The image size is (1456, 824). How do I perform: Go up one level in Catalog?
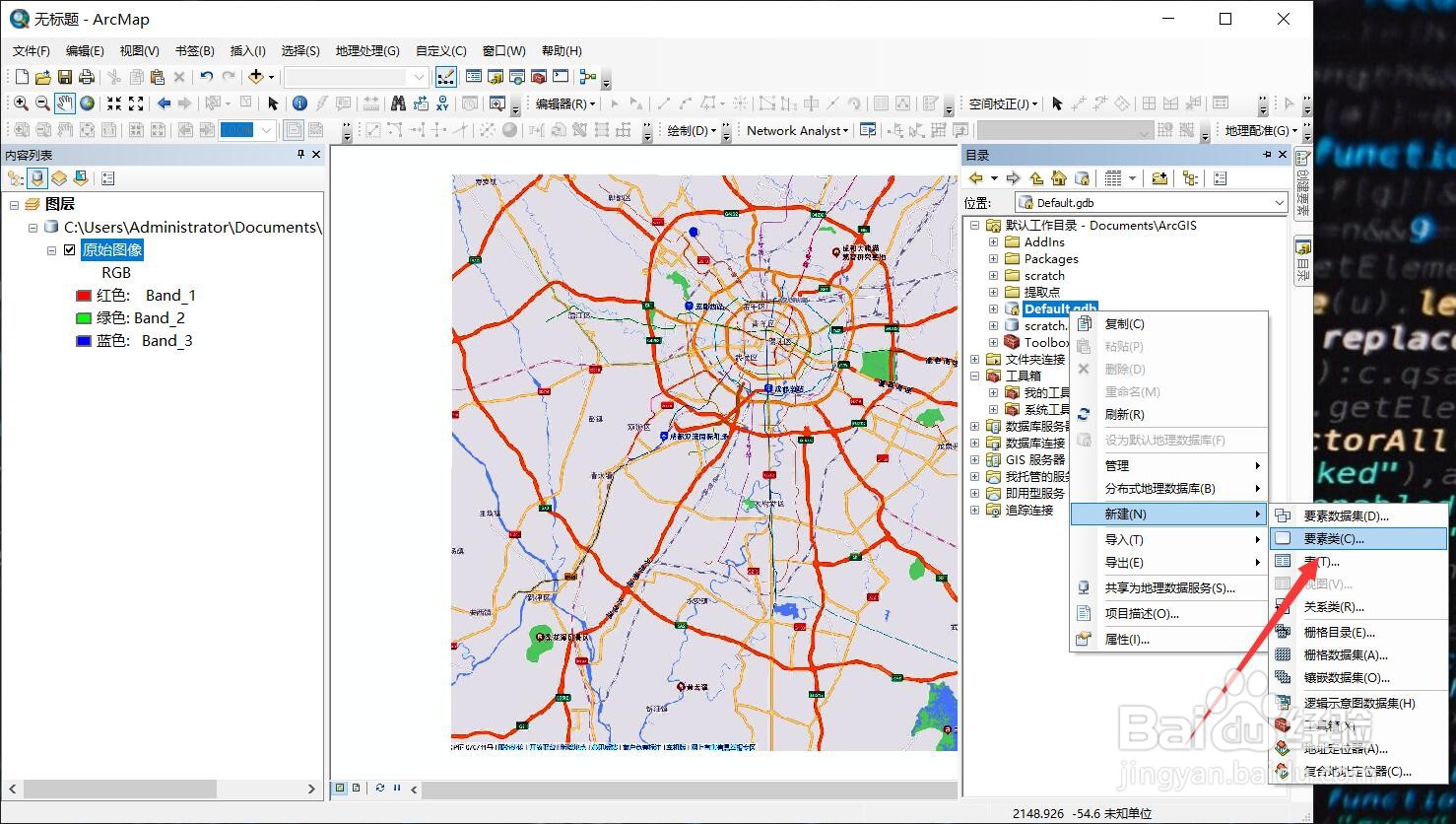point(1036,178)
